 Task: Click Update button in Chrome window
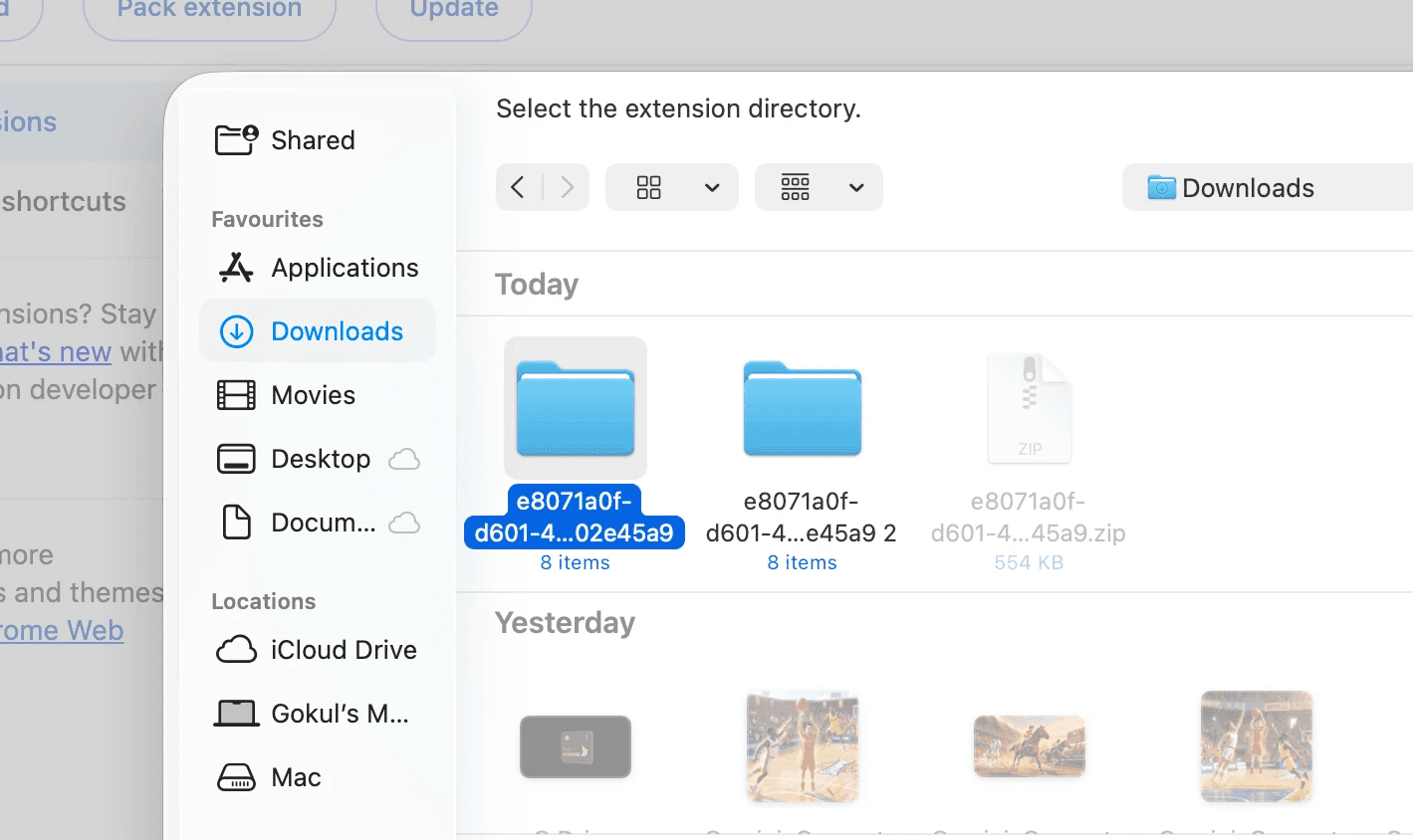pyautogui.click(x=454, y=10)
